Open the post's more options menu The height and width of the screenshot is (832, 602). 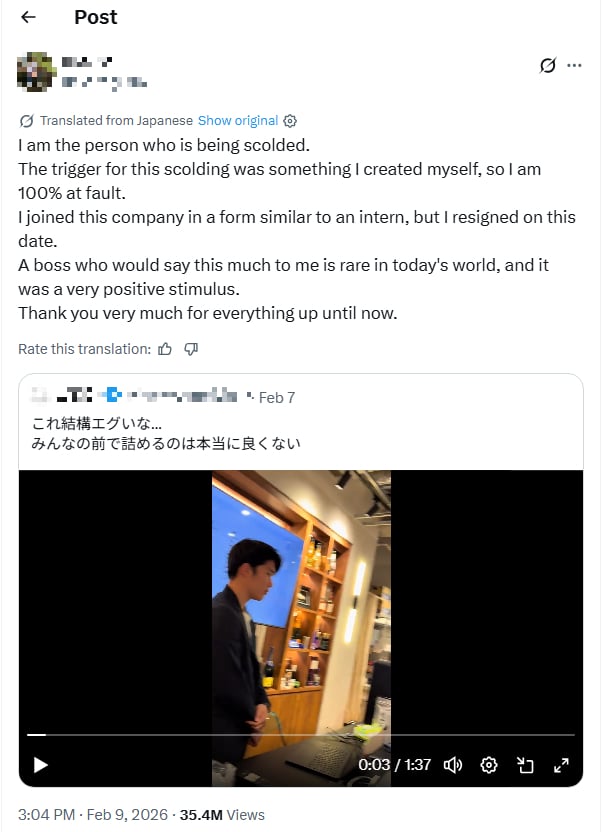click(575, 64)
